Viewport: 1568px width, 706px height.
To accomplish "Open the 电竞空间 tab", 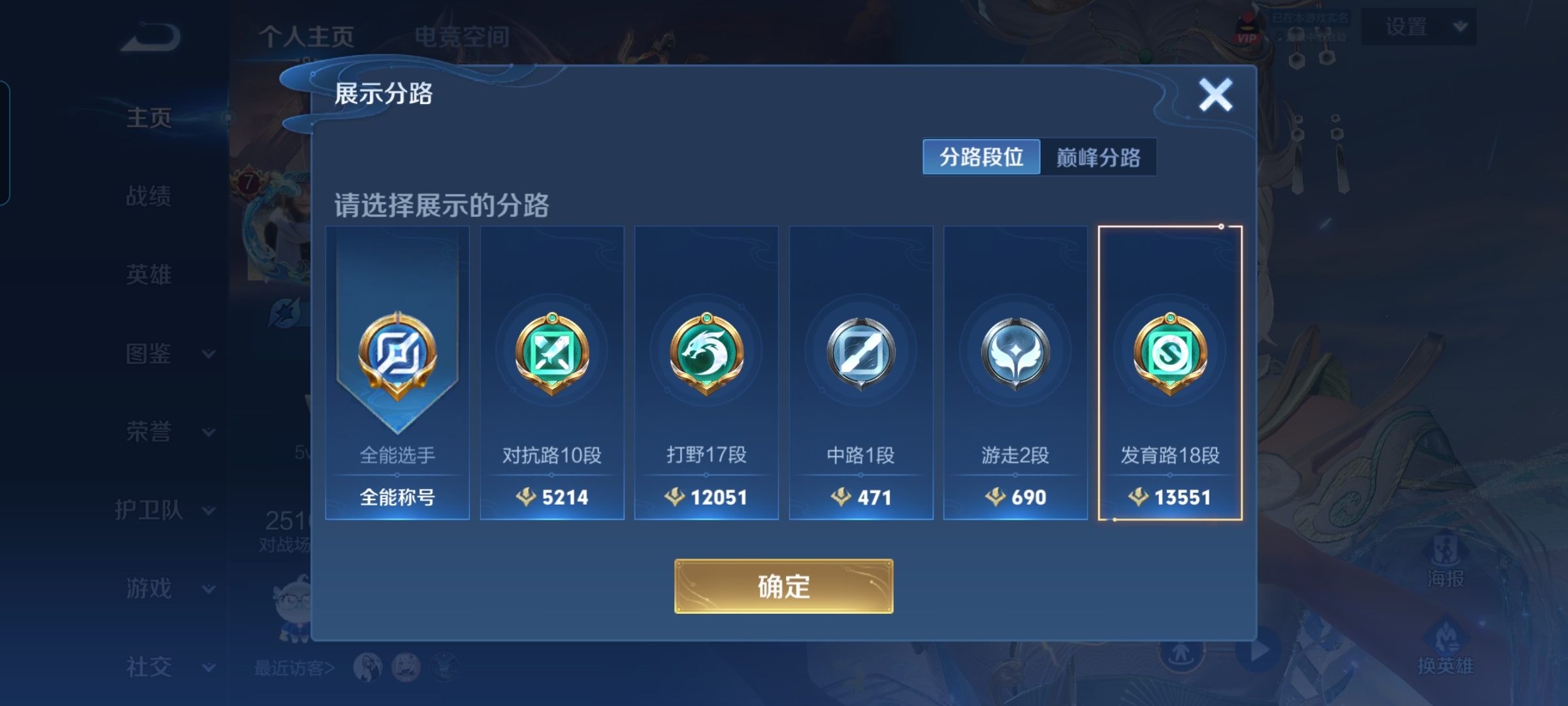I will [x=462, y=37].
